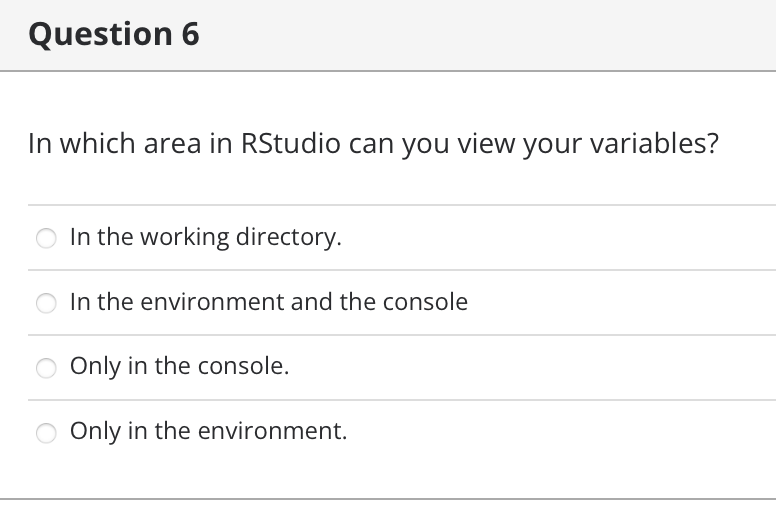Click the "In the working directory." answer text

pyautogui.click(x=205, y=237)
